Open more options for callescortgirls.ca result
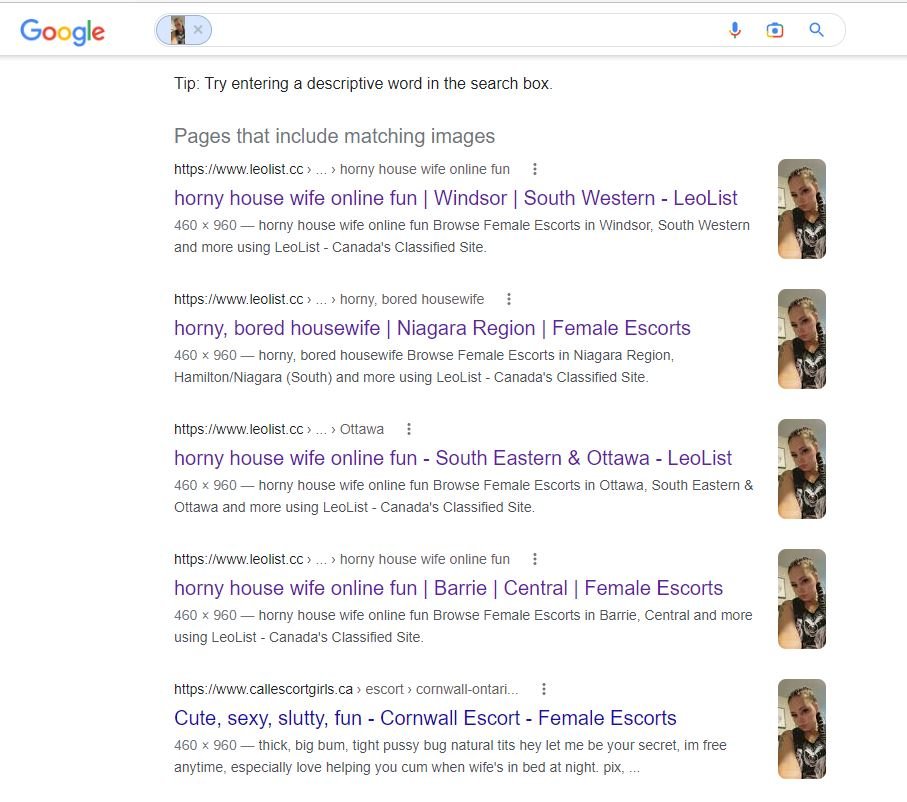The width and height of the screenshot is (907, 802). click(x=543, y=689)
